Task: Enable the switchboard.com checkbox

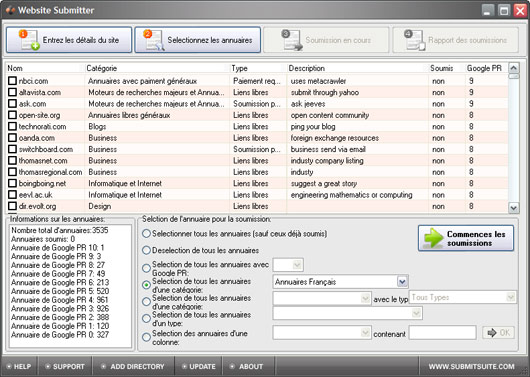Action: coord(13,149)
